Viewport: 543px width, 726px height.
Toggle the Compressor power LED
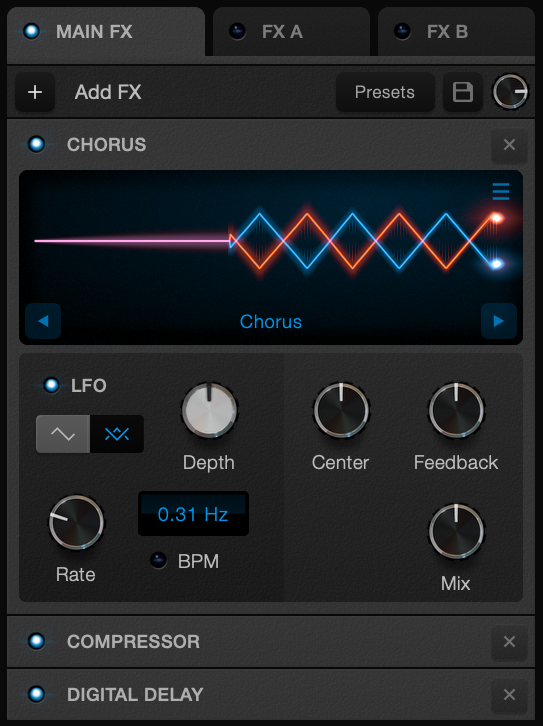37,642
